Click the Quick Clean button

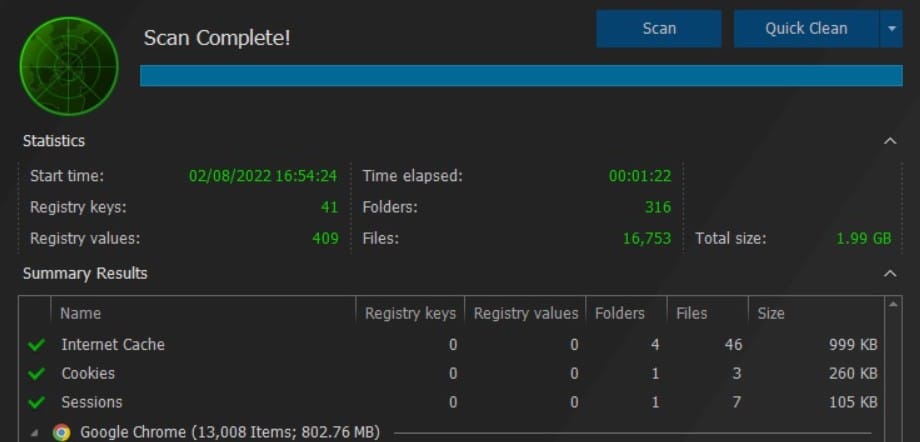(x=806, y=28)
